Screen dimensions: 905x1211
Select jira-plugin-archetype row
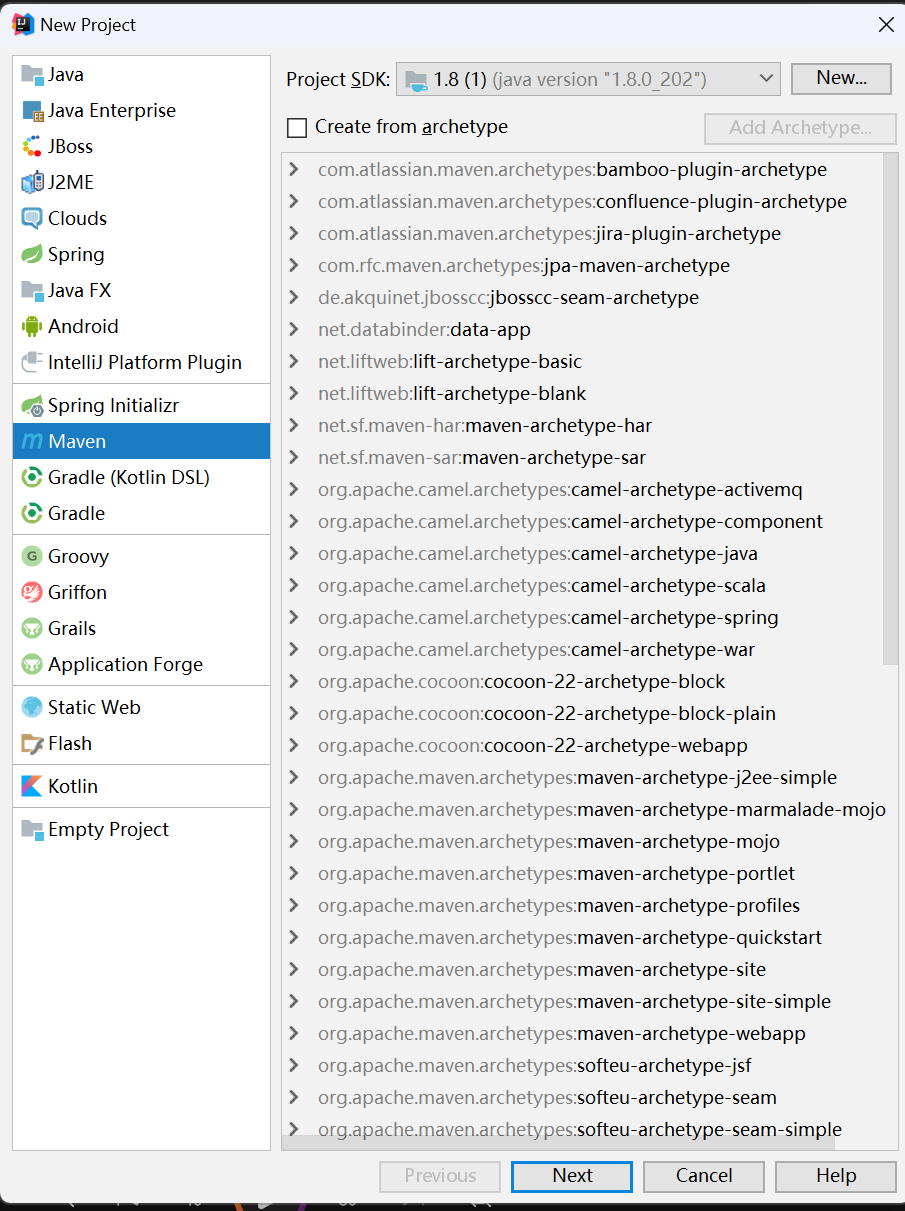[x=582, y=234]
